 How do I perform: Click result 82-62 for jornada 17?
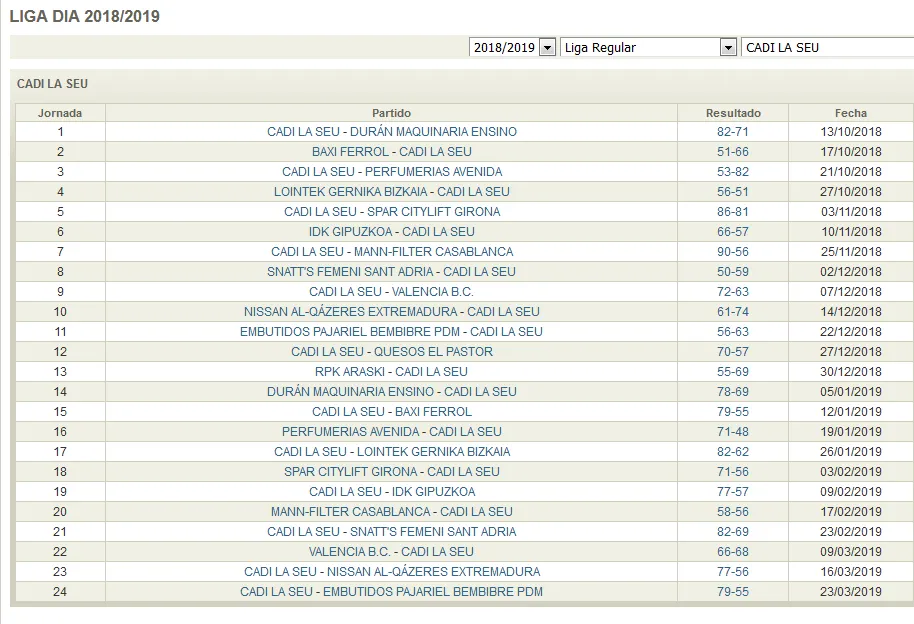[x=733, y=451]
